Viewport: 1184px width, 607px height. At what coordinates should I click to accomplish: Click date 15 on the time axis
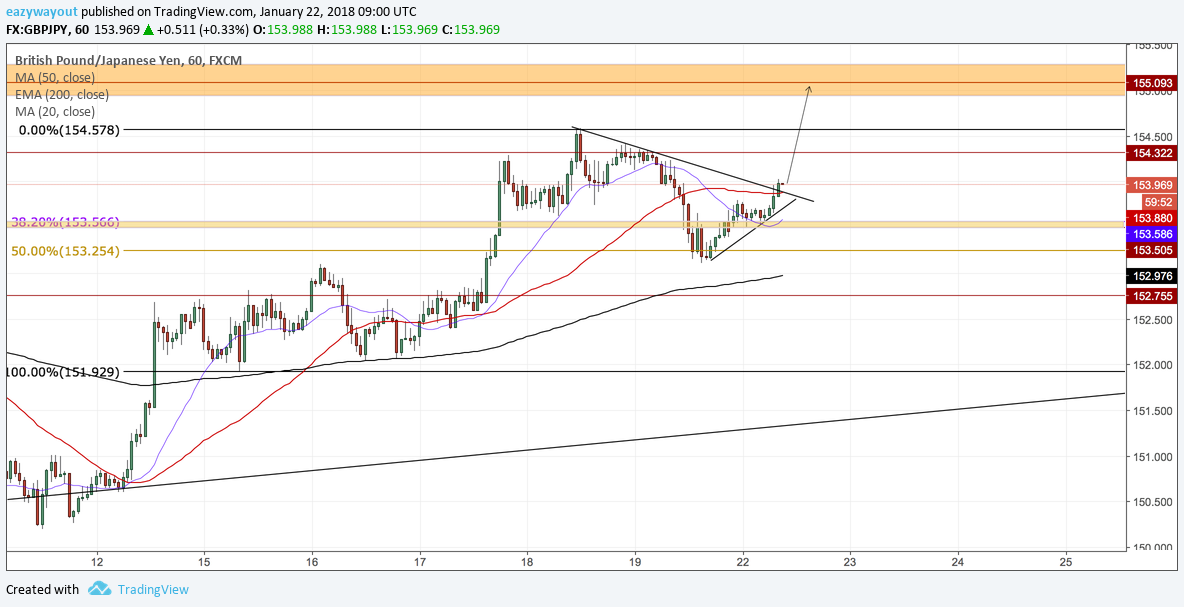[205, 562]
